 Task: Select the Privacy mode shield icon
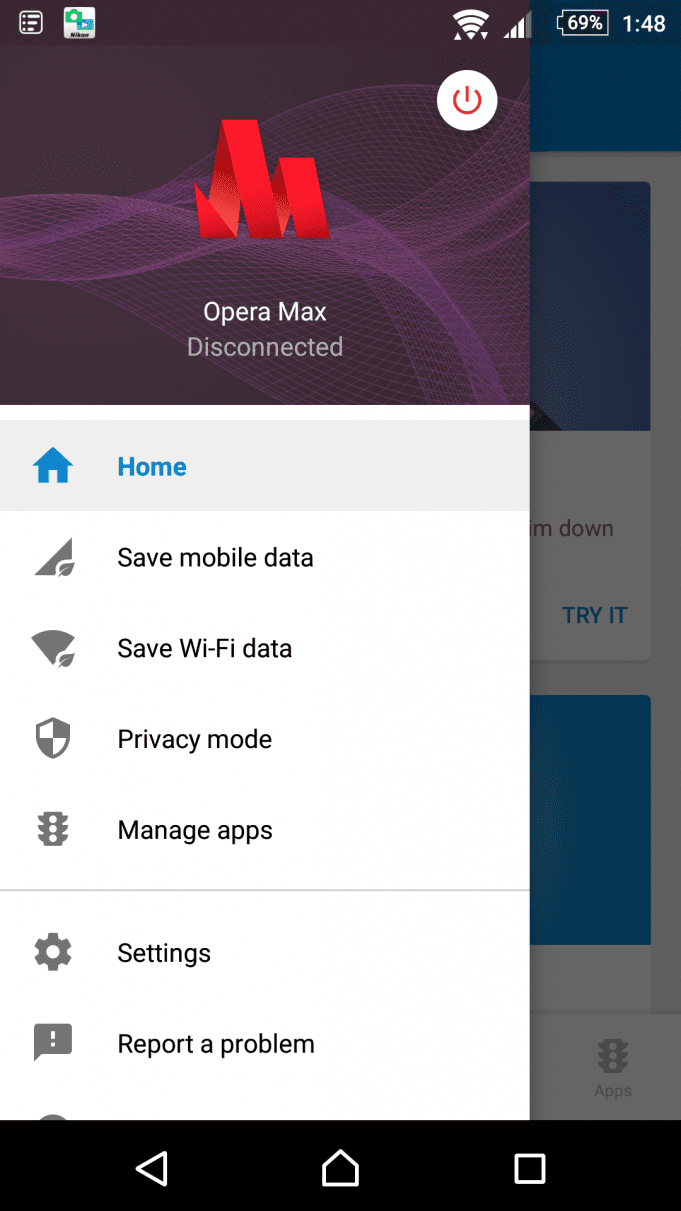pos(53,739)
